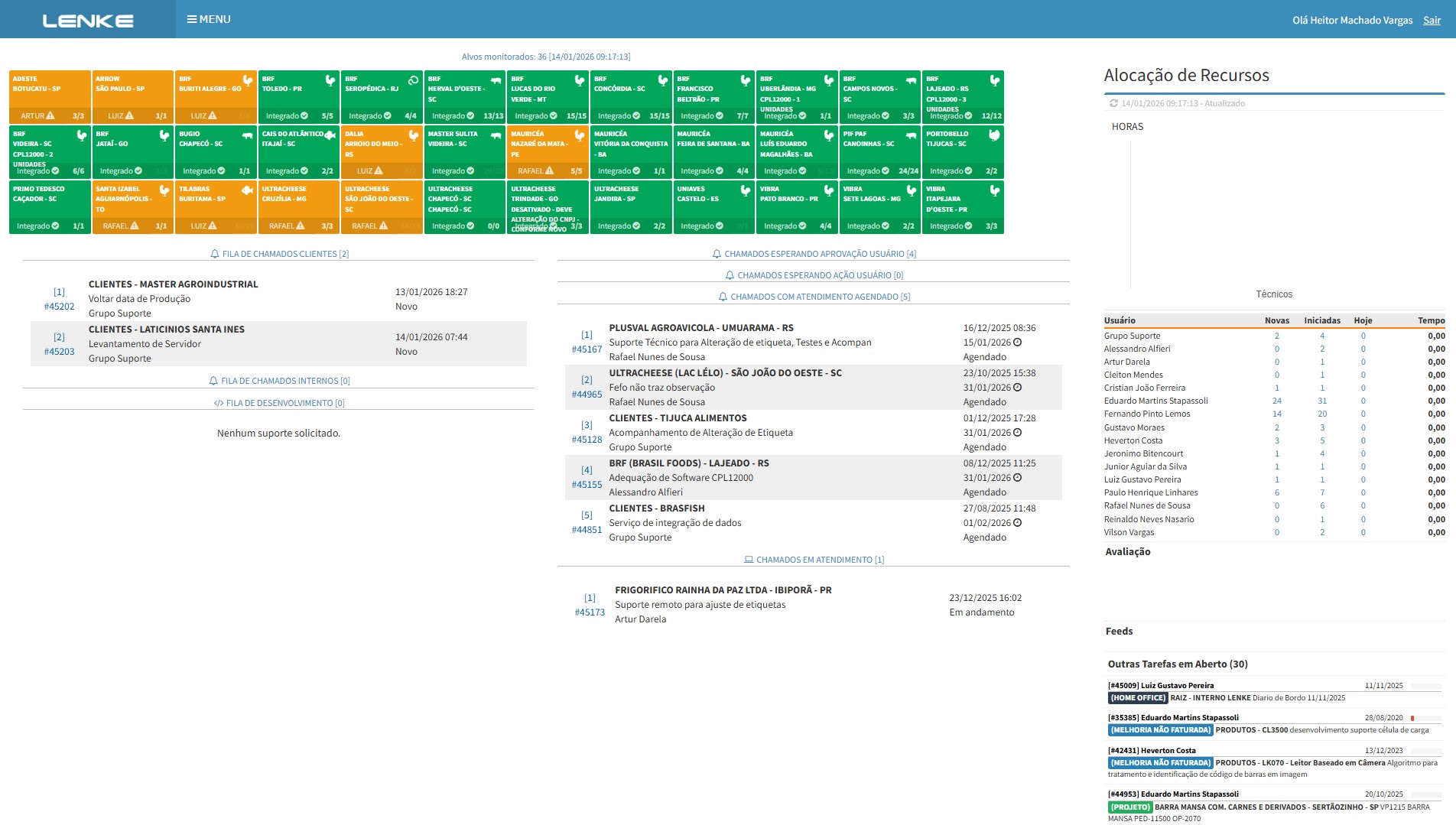Click the pig icon on BRF Herval D'Oeste tile
1456x825 pixels.
pyautogui.click(x=496, y=80)
